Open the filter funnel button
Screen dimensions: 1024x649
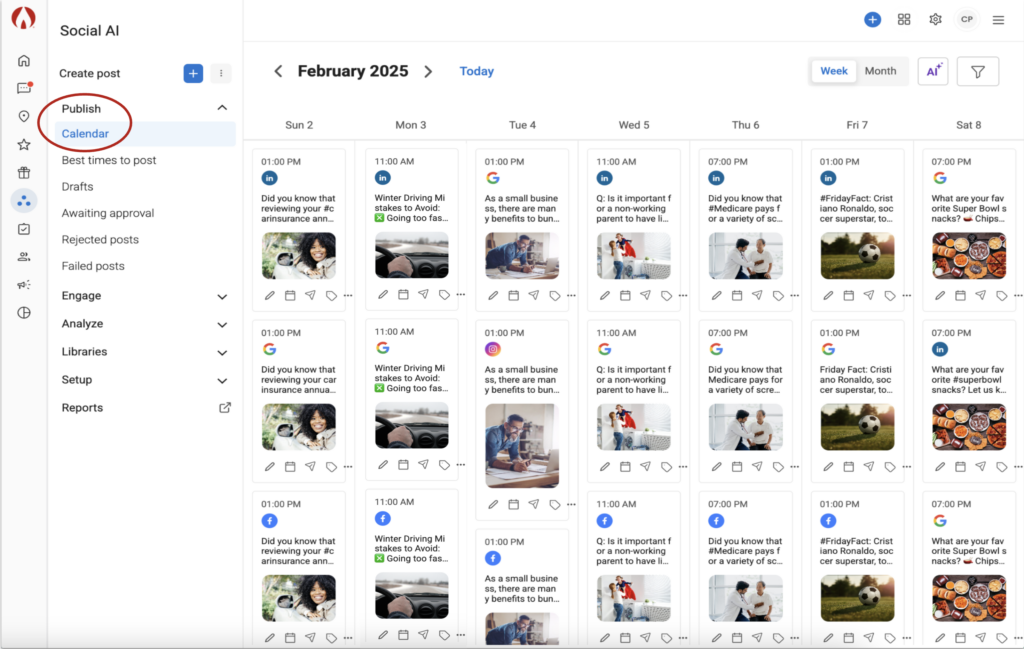click(978, 71)
